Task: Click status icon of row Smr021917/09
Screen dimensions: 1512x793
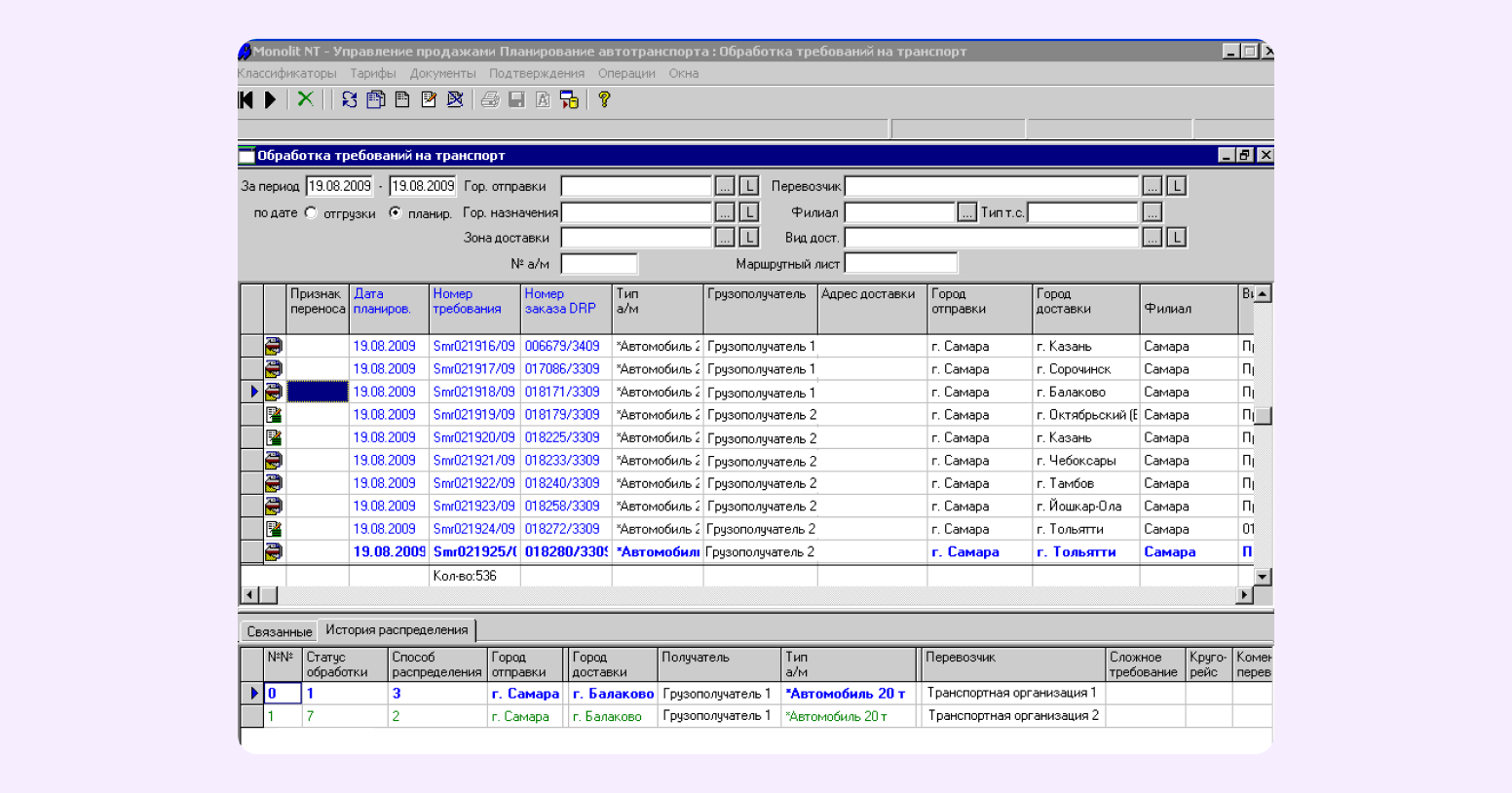Action: pyautogui.click(x=274, y=369)
